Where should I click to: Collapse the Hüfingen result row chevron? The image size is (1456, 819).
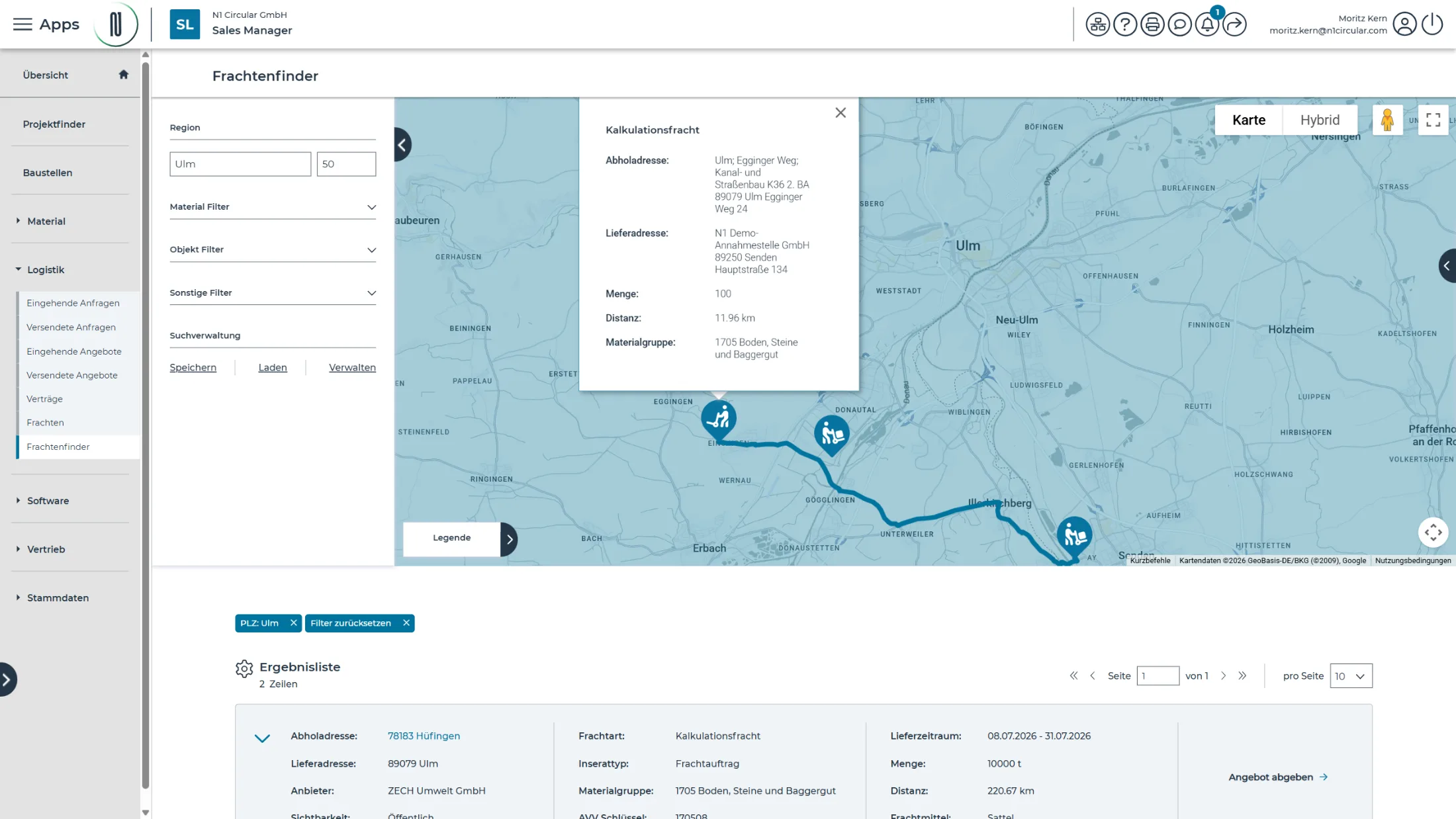pyautogui.click(x=262, y=738)
